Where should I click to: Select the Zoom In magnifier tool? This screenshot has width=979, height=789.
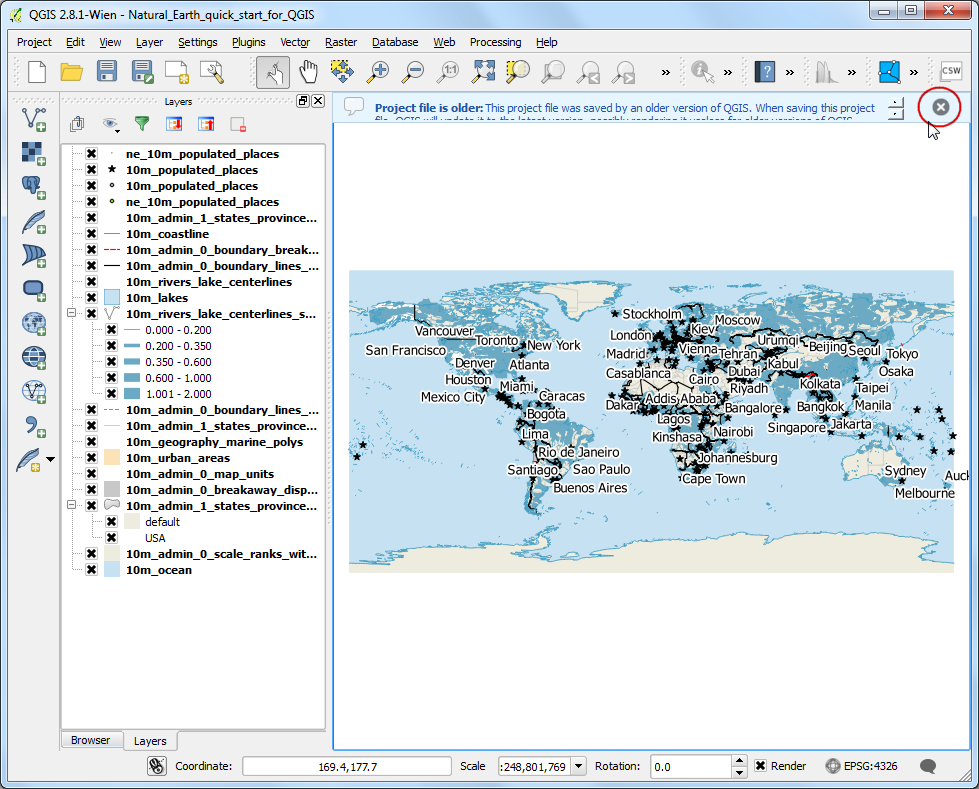click(377, 72)
